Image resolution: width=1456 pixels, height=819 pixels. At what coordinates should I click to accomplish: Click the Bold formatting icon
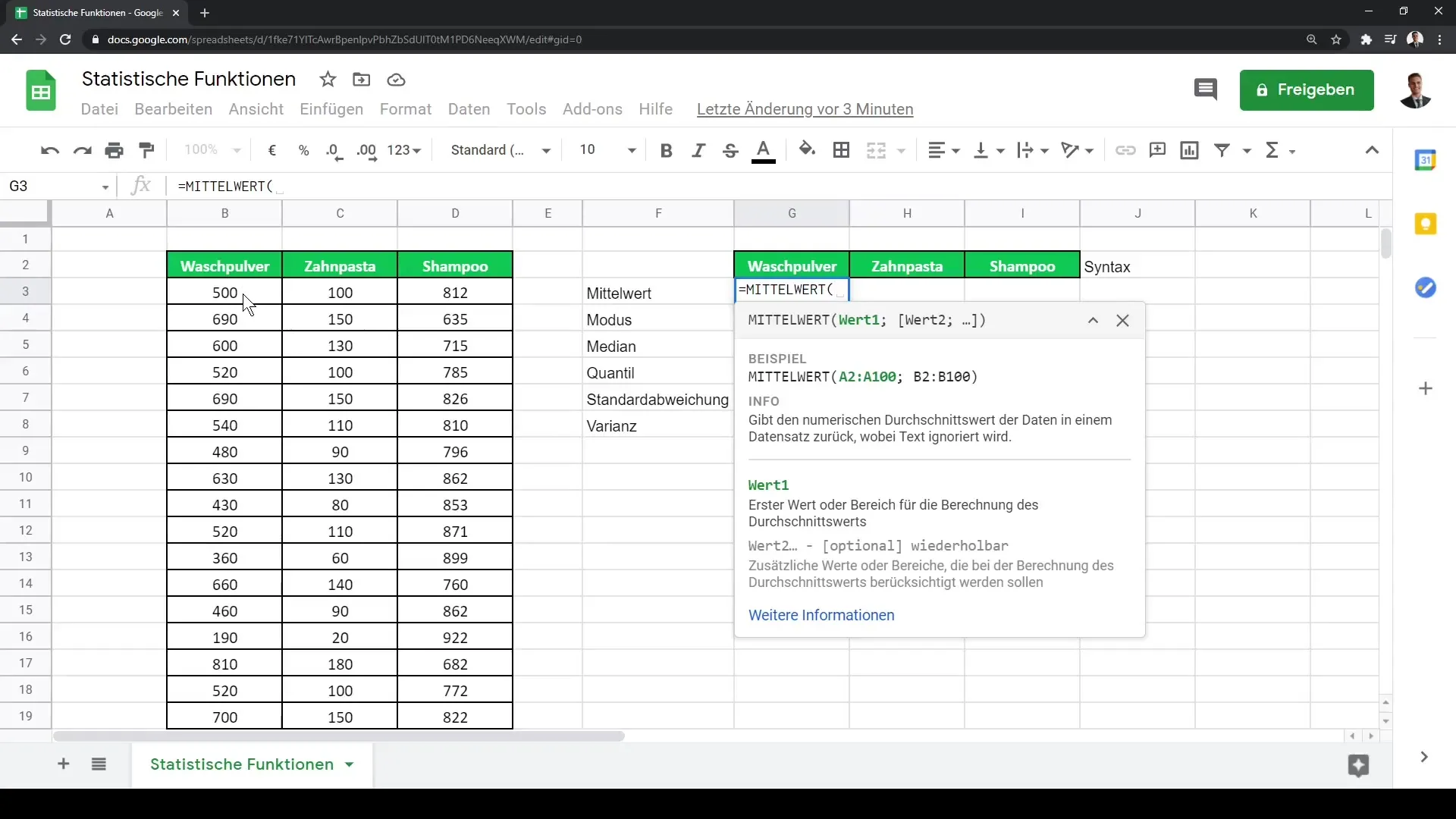[666, 150]
